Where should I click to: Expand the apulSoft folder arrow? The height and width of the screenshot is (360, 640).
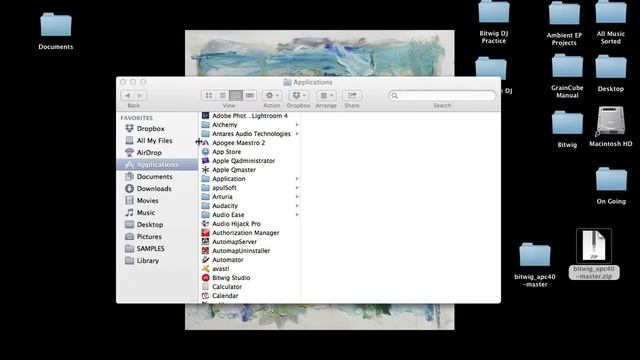297,188
